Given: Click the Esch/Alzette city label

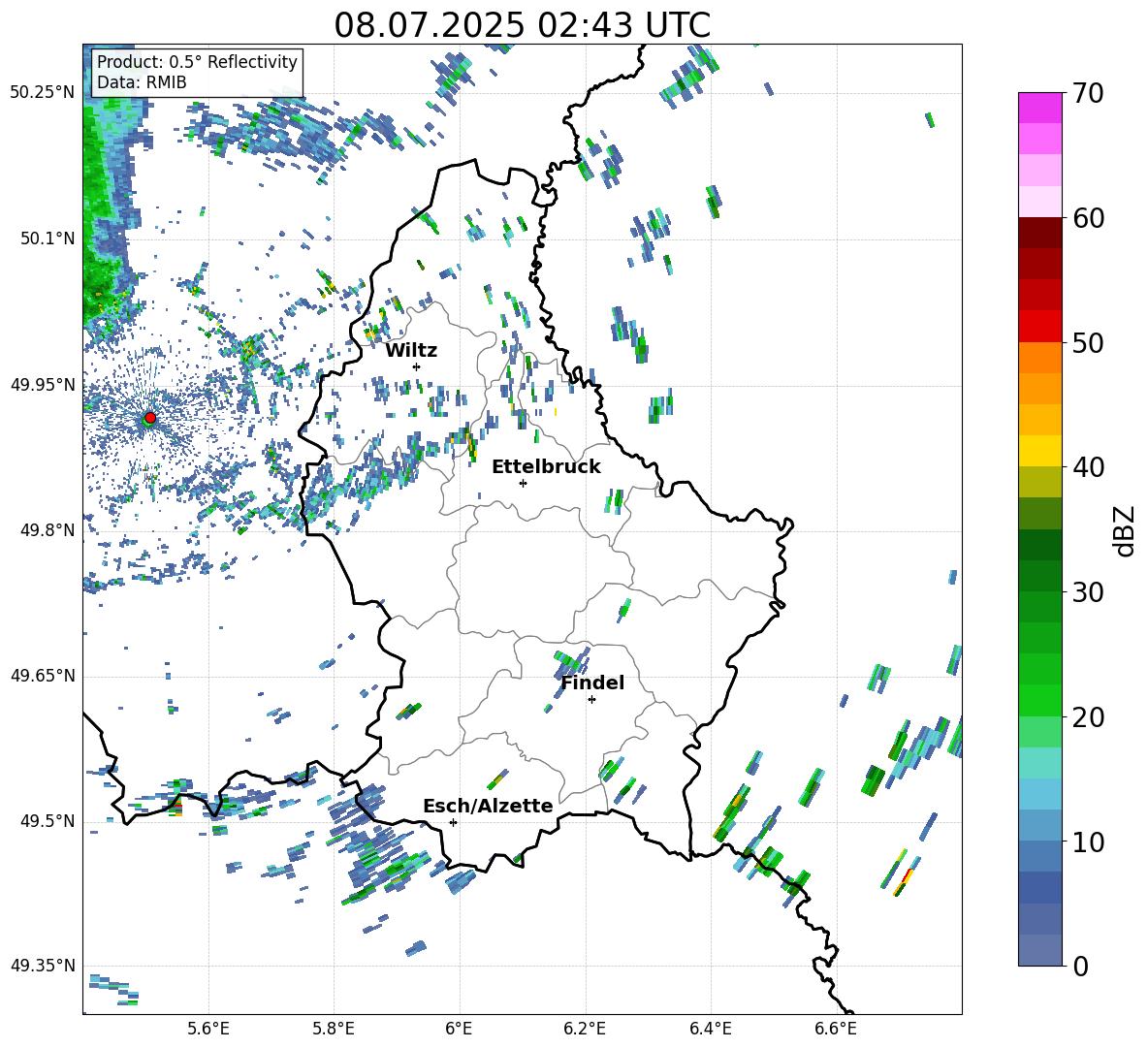Looking at the screenshot, I should click(x=488, y=806).
